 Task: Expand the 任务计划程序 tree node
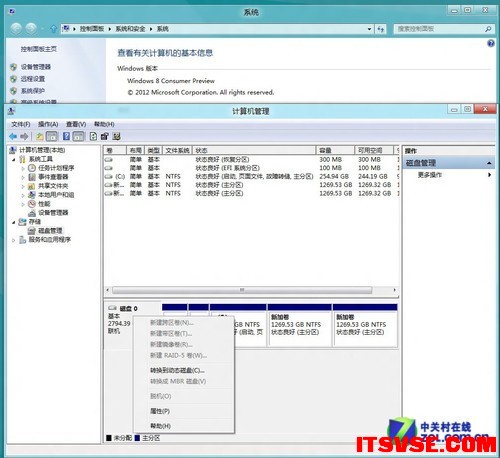[23, 168]
